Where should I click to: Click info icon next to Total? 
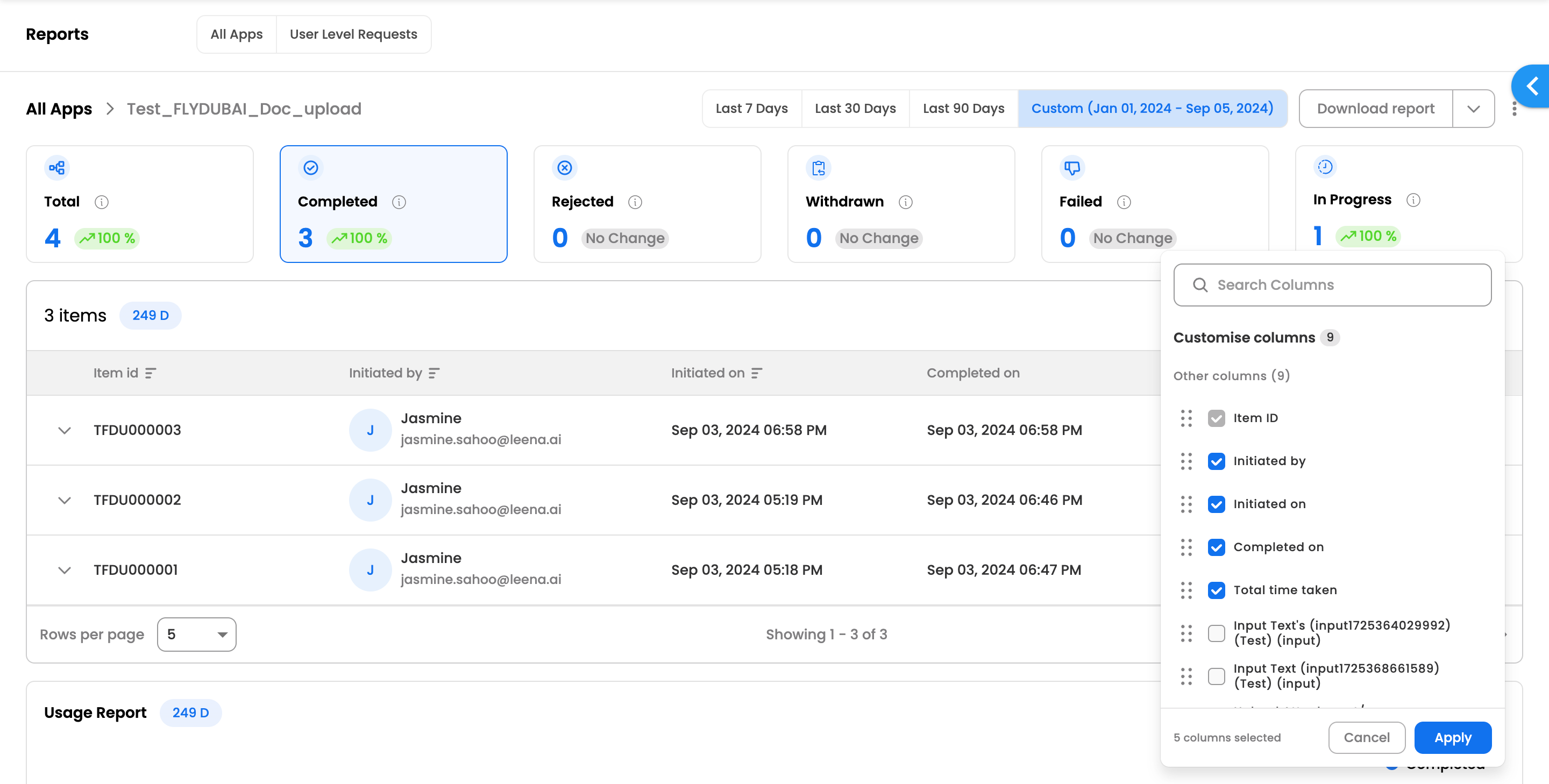click(x=102, y=202)
